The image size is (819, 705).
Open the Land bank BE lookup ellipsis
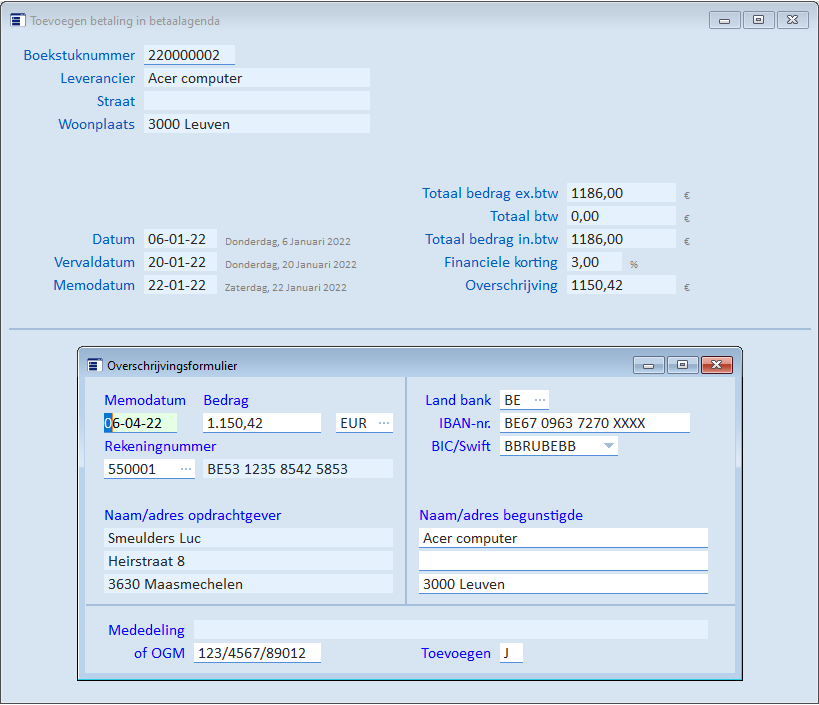(540, 400)
